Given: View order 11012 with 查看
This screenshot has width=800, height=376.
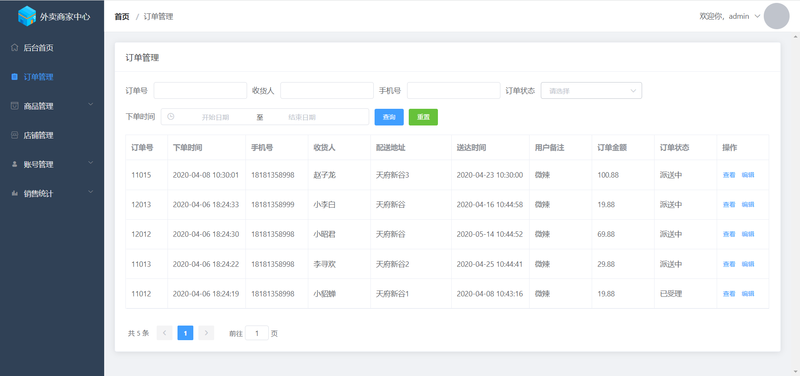Looking at the screenshot, I should click(729, 294).
